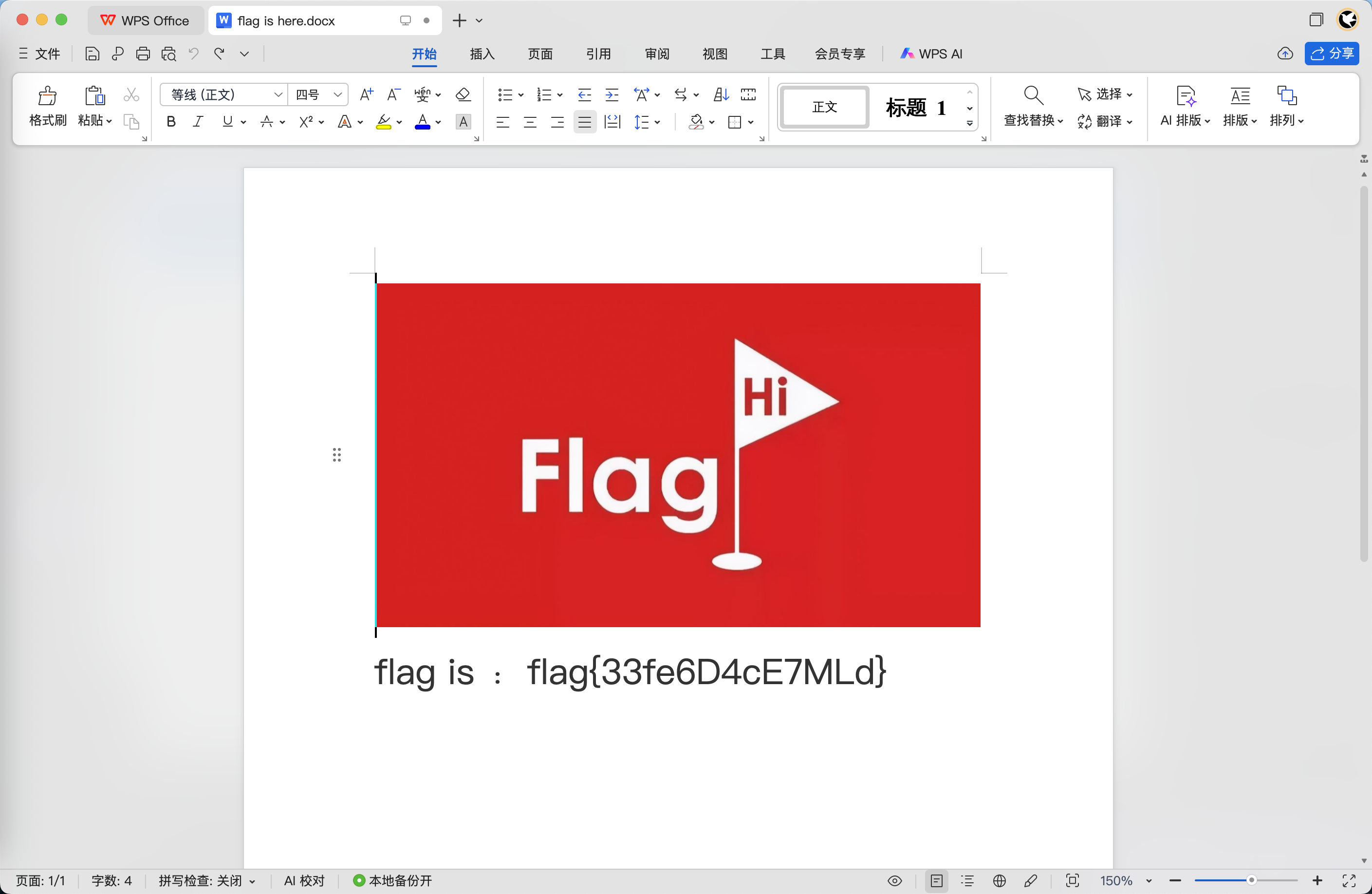Image resolution: width=1372 pixels, height=894 pixels.
Task: Click the focus-fit page icon in status bar
Action: coord(1072,880)
